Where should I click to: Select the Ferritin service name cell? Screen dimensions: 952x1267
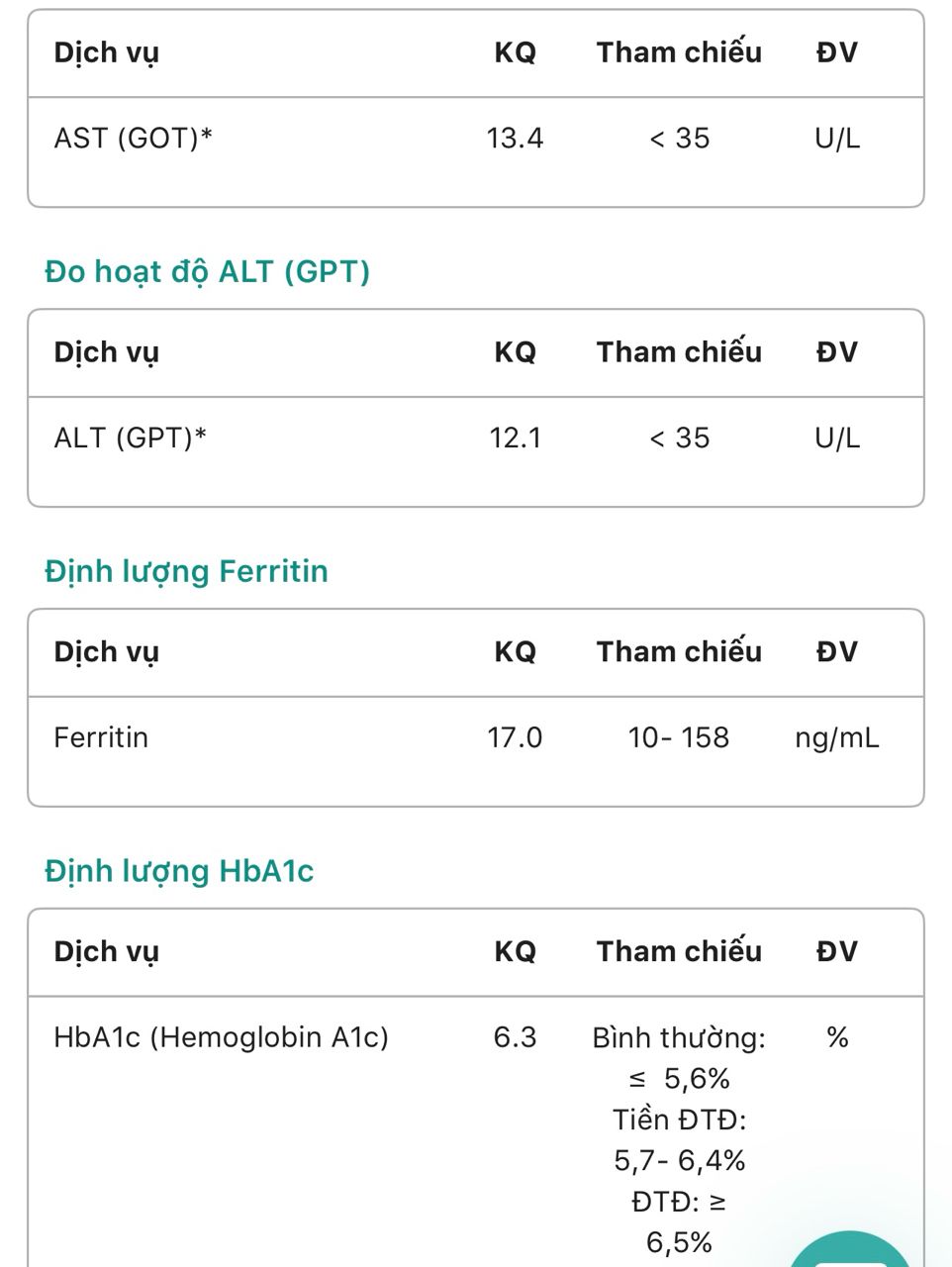tap(101, 737)
